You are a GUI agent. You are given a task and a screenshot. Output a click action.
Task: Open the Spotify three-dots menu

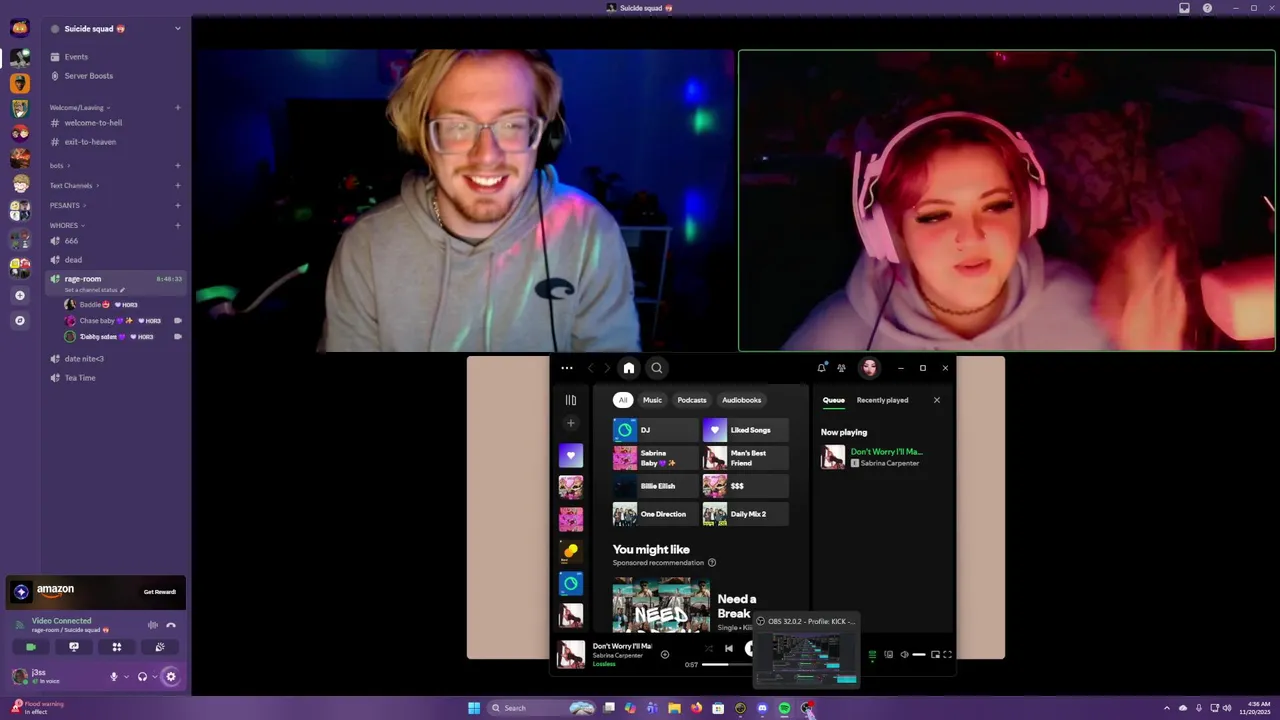point(567,368)
